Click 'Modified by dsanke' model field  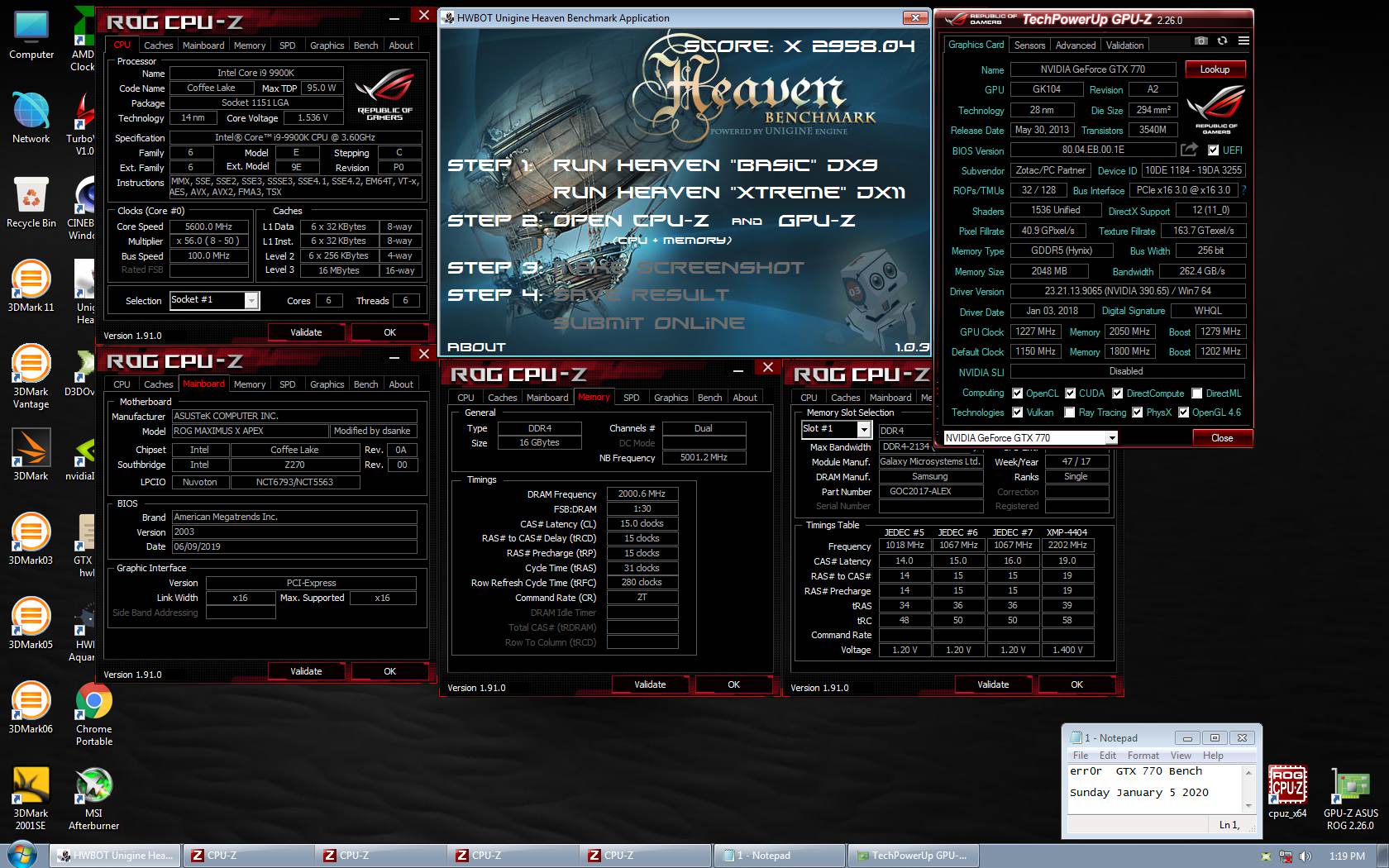(374, 432)
